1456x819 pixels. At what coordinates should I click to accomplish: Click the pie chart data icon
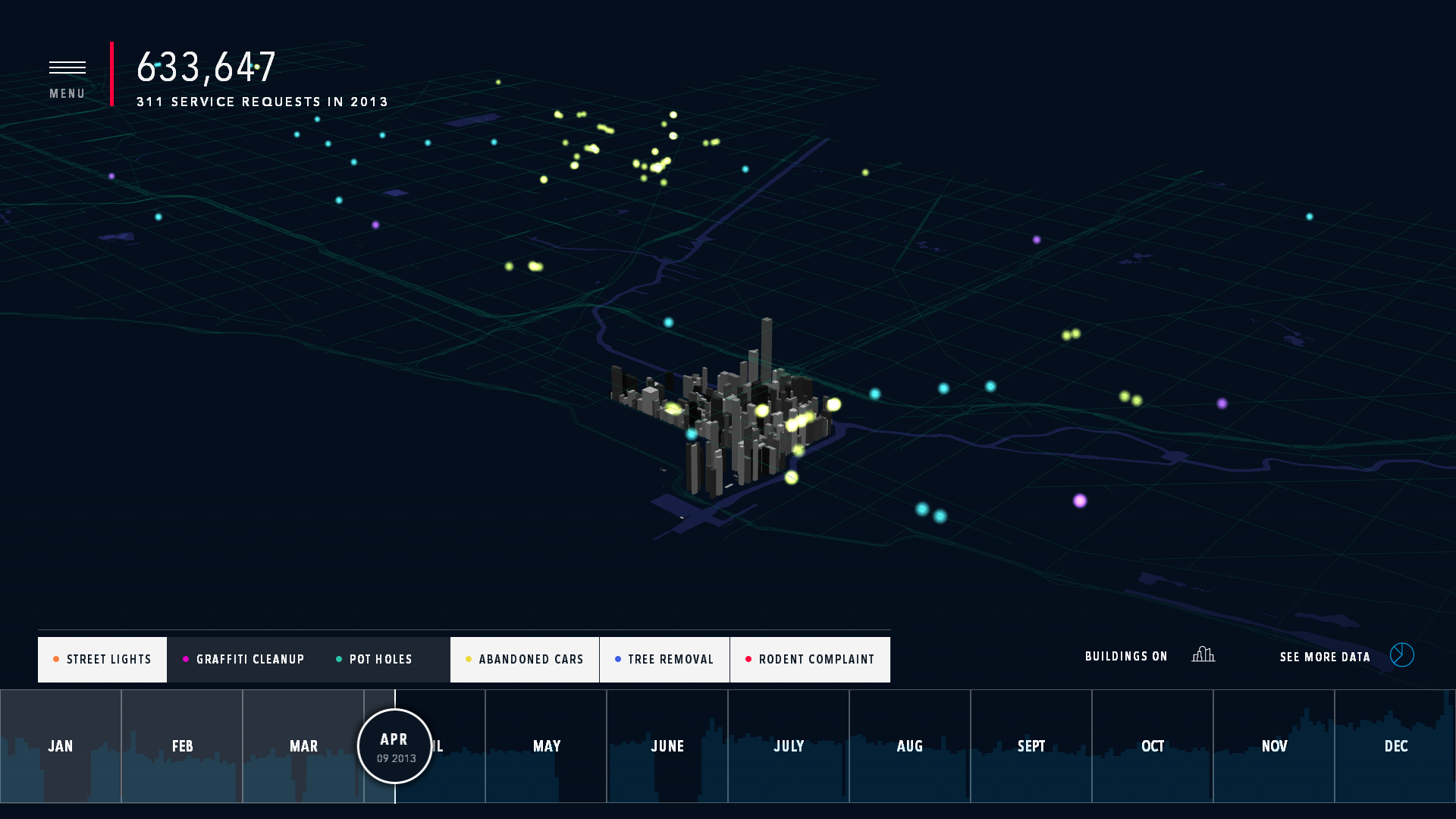click(1402, 655)
